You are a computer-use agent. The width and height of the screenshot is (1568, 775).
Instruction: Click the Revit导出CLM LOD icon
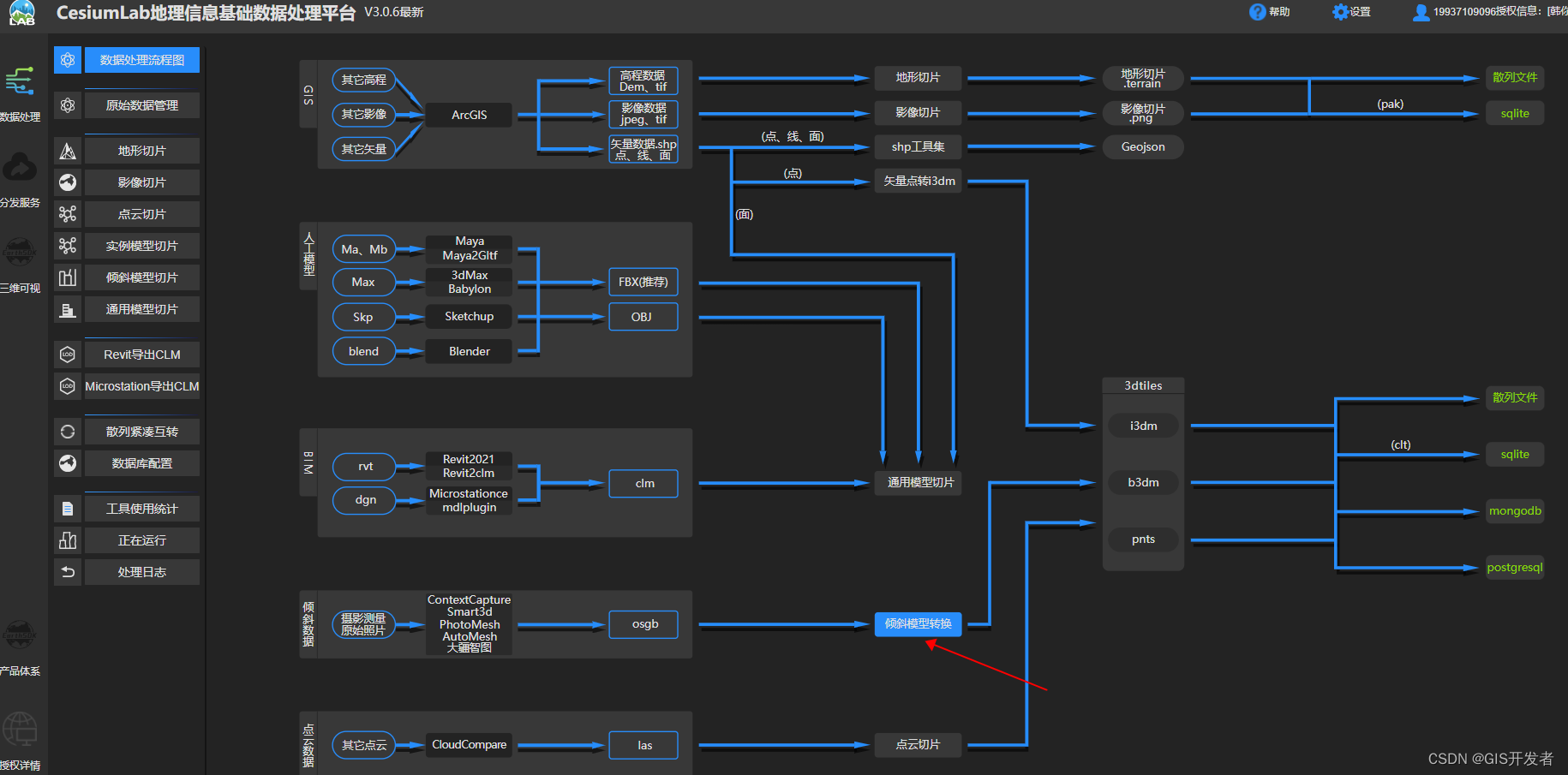click(68, 354)
